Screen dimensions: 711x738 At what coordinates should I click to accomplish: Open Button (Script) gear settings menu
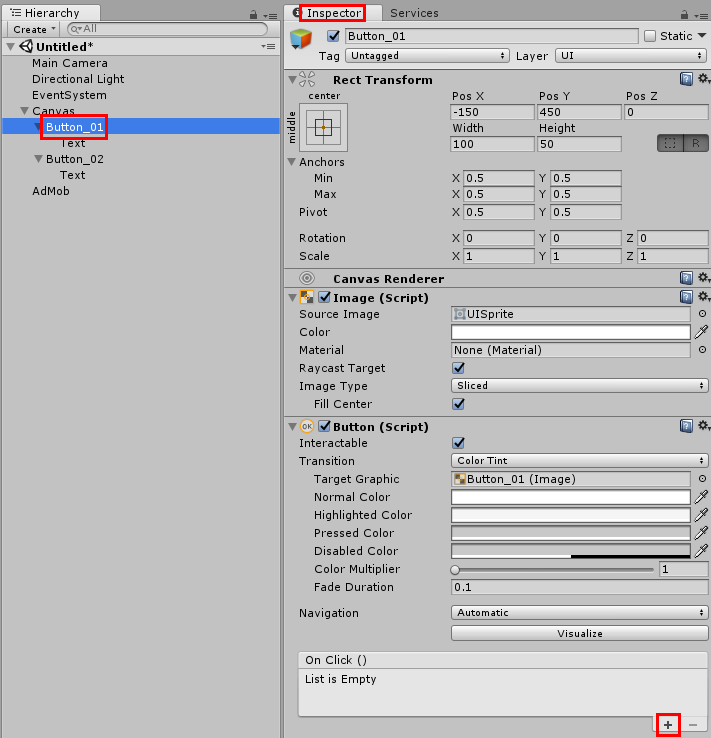click(703, 425)
